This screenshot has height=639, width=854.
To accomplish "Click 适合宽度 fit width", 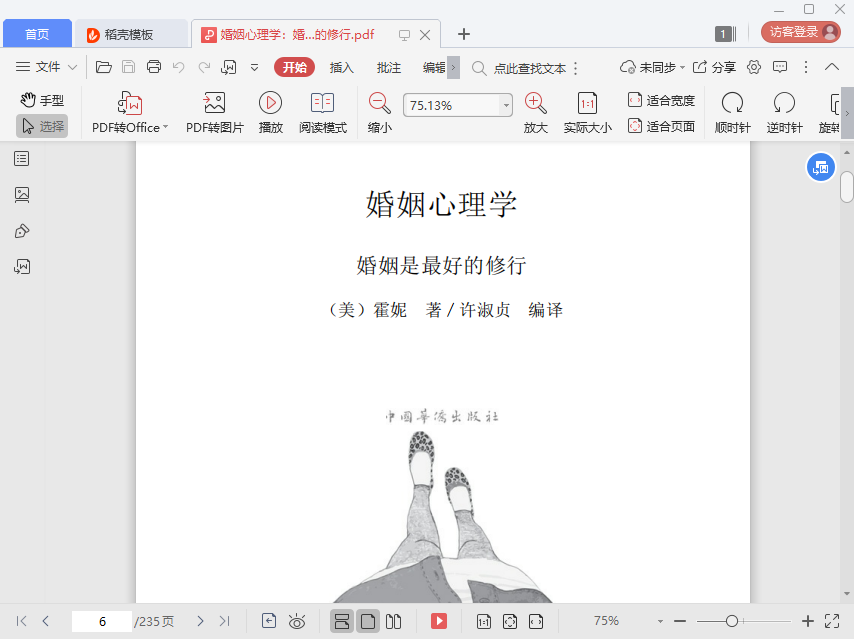I will point(661,100).
